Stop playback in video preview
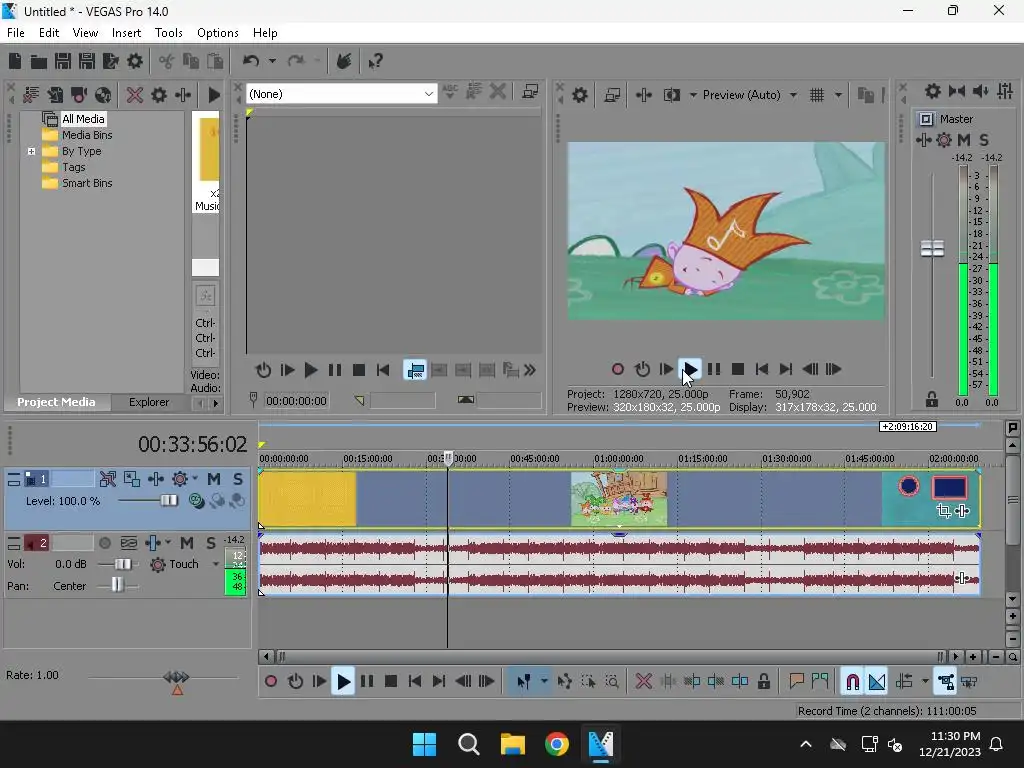The height and width of the screenshot is (768, 1024). pos(738,370)
